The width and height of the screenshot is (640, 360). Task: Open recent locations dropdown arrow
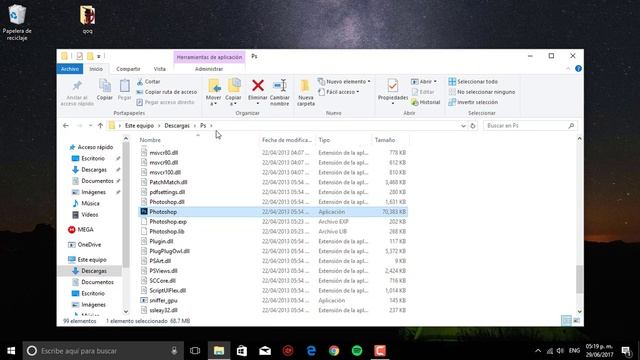(x=90, y=126)
